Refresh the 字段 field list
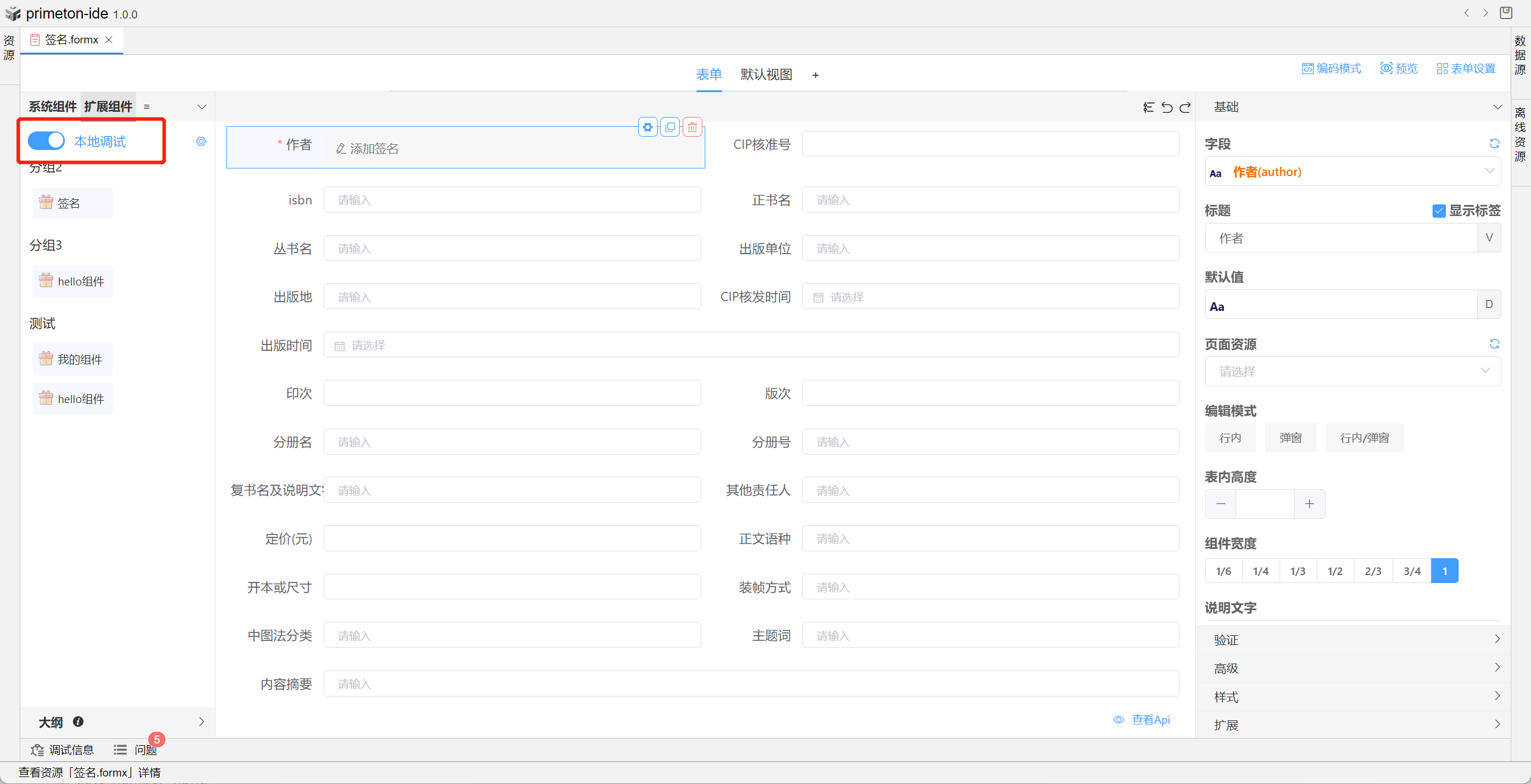The height and width of the screenshot is (784, 1531). (1494, 144)
